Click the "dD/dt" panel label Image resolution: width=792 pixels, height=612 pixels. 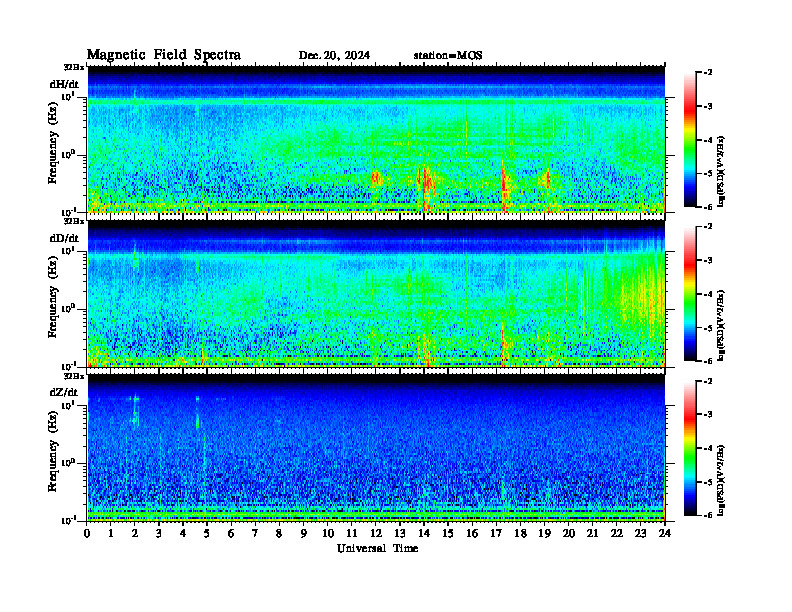(x=64, y=238)
